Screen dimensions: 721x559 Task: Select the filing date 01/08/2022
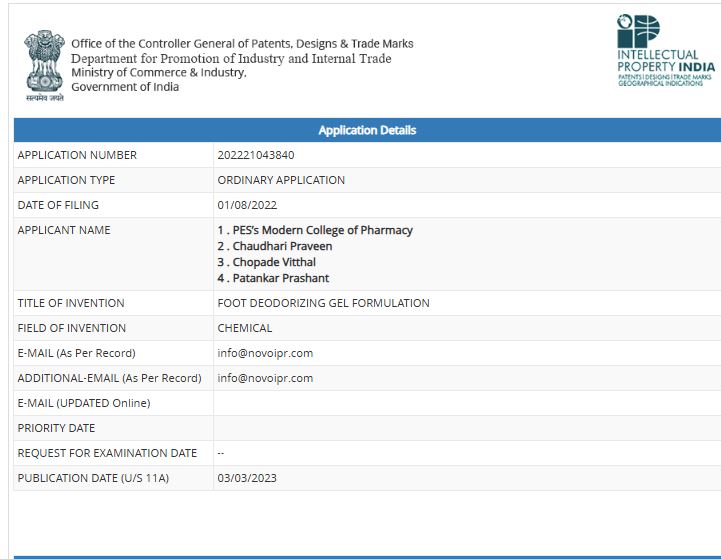(x=247, y=205)
